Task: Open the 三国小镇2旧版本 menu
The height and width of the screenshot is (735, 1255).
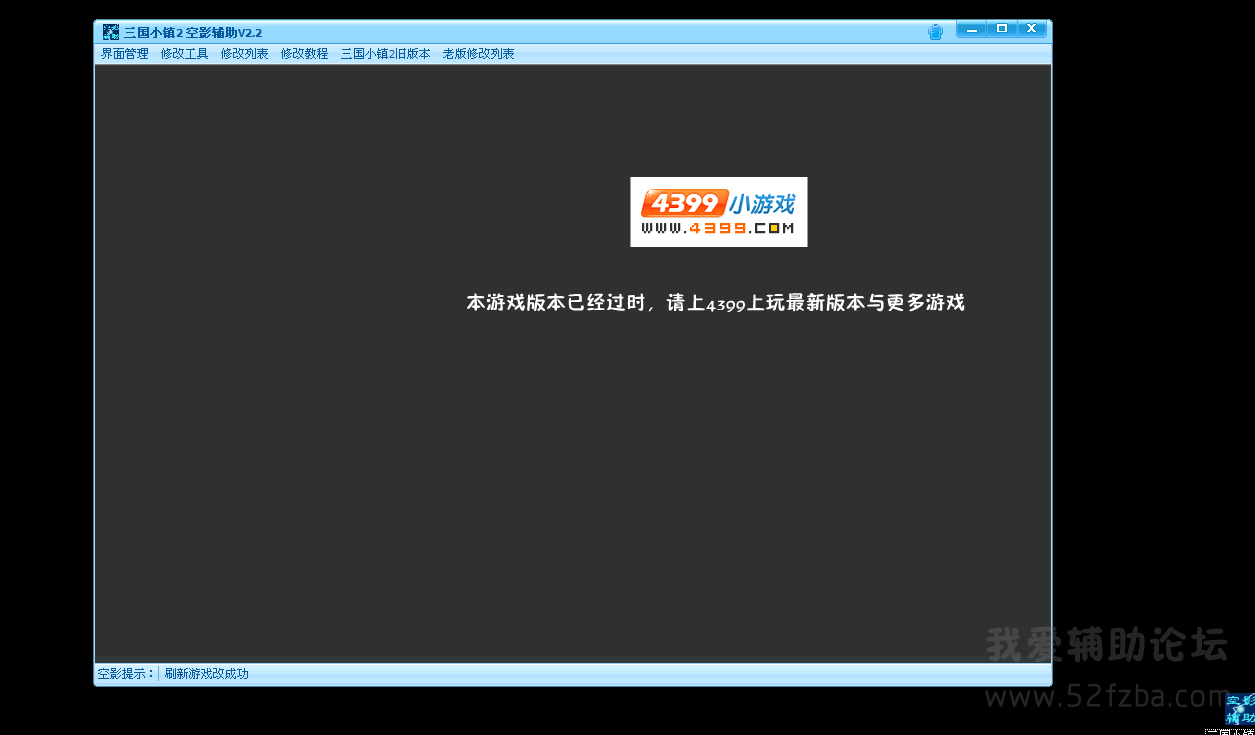Action: (x=385, y=54)
